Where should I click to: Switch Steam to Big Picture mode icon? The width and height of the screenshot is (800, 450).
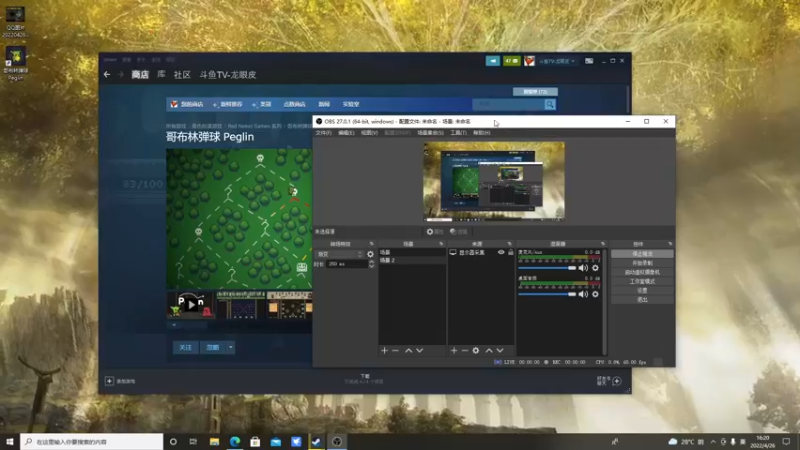pyautogui.click(x=589, y=61)
